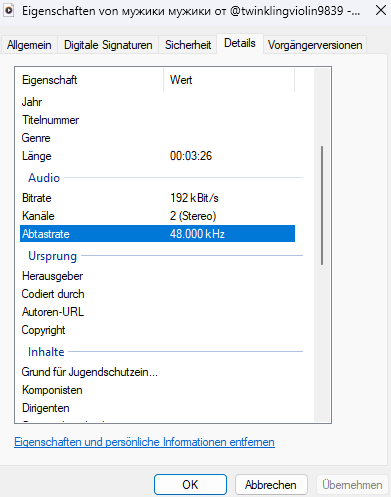Click the media file icon in title bar
This screenshot has width=391, height=497.
click(9, 11)
